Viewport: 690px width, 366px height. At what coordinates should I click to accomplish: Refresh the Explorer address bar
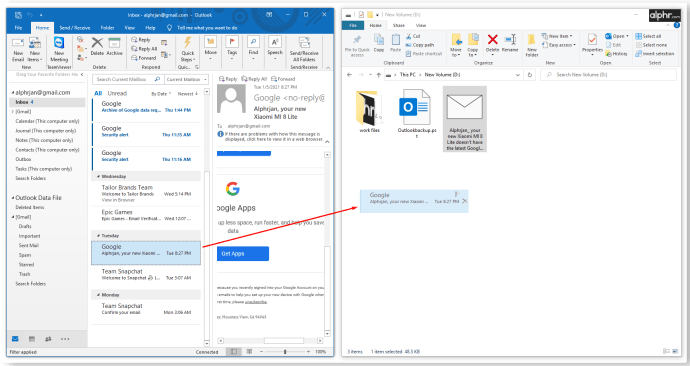tap(530, 75)
